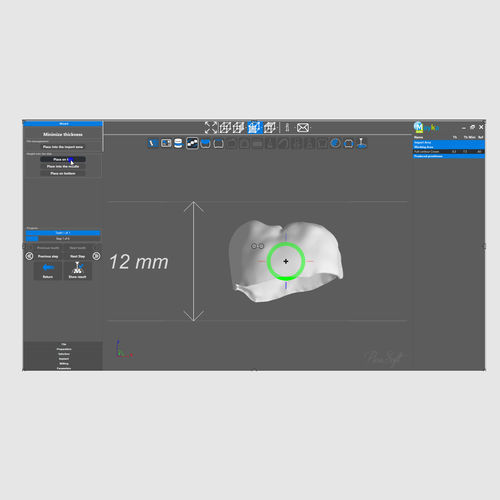500x500 pixels.
Task: Click the Name column header
Action: tap(419, 137)
